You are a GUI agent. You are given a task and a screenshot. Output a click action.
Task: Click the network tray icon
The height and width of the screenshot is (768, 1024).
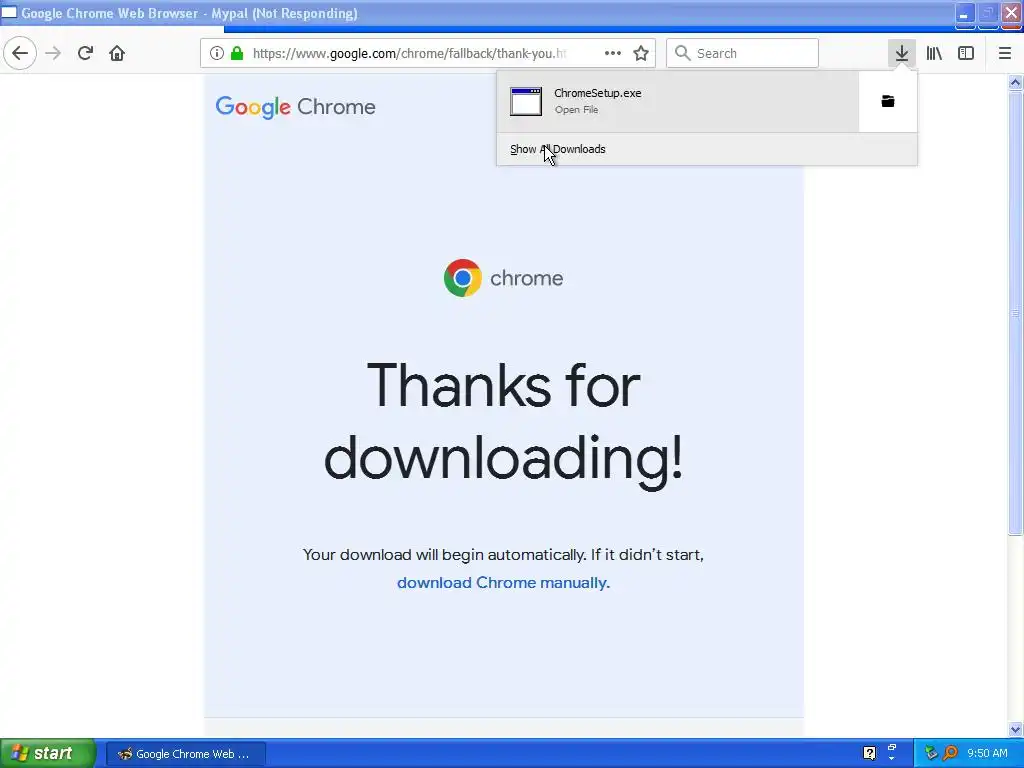click(931, 754)
